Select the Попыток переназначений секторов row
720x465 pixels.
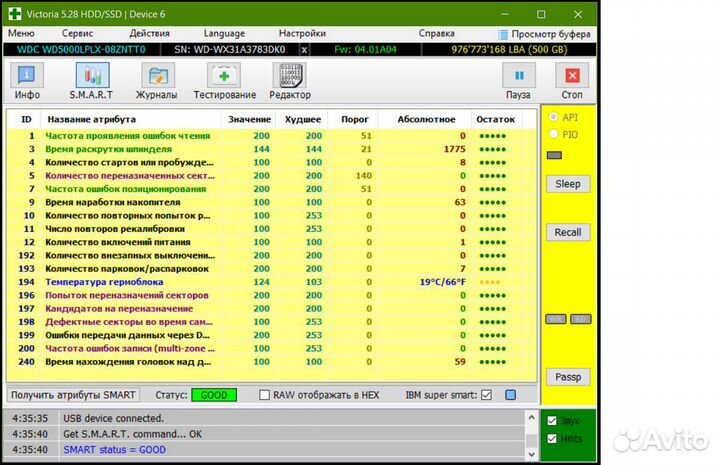pos(271,296)
